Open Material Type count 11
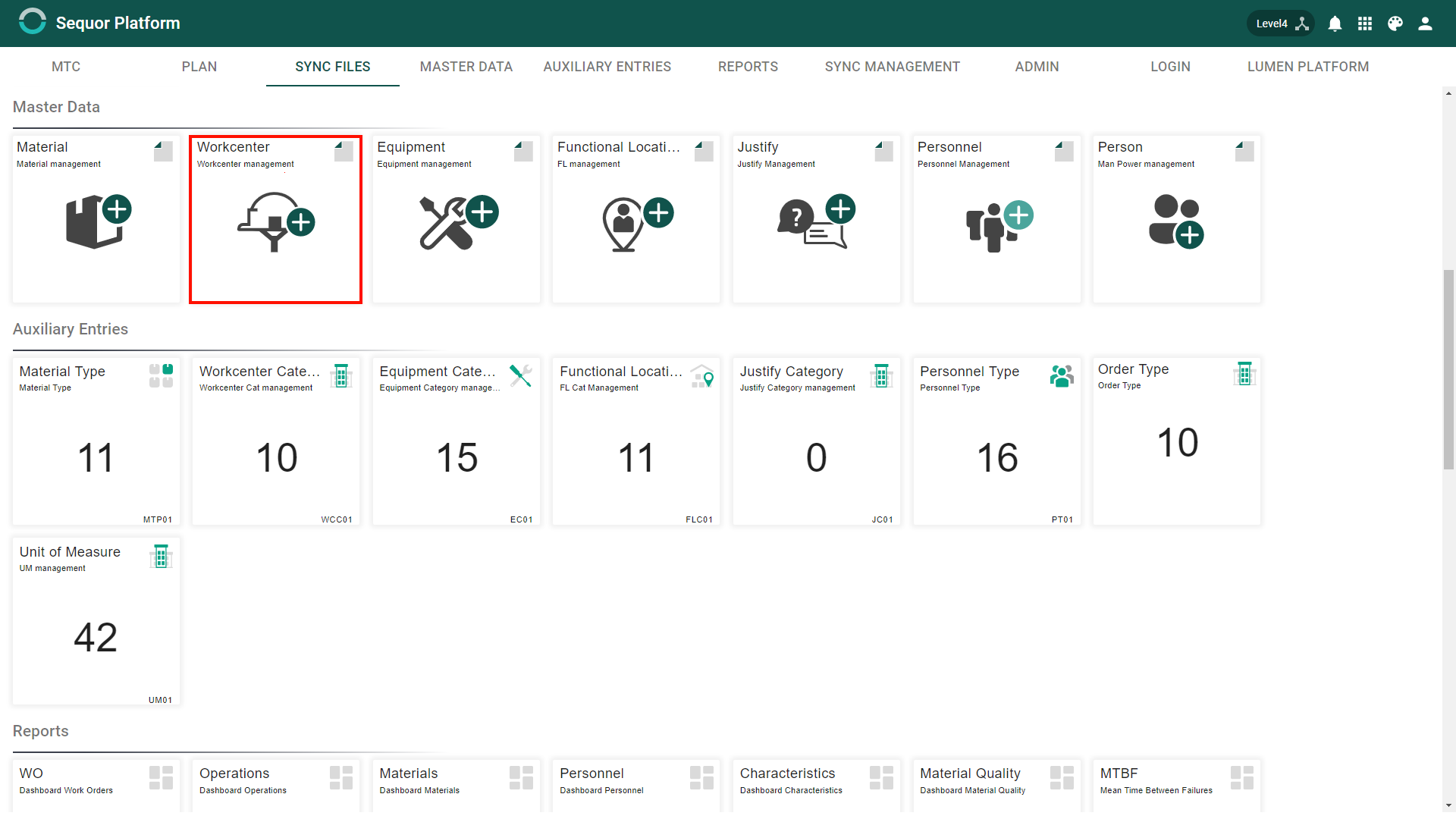Screen dimensions: 1456x819 tap(96, 458)
